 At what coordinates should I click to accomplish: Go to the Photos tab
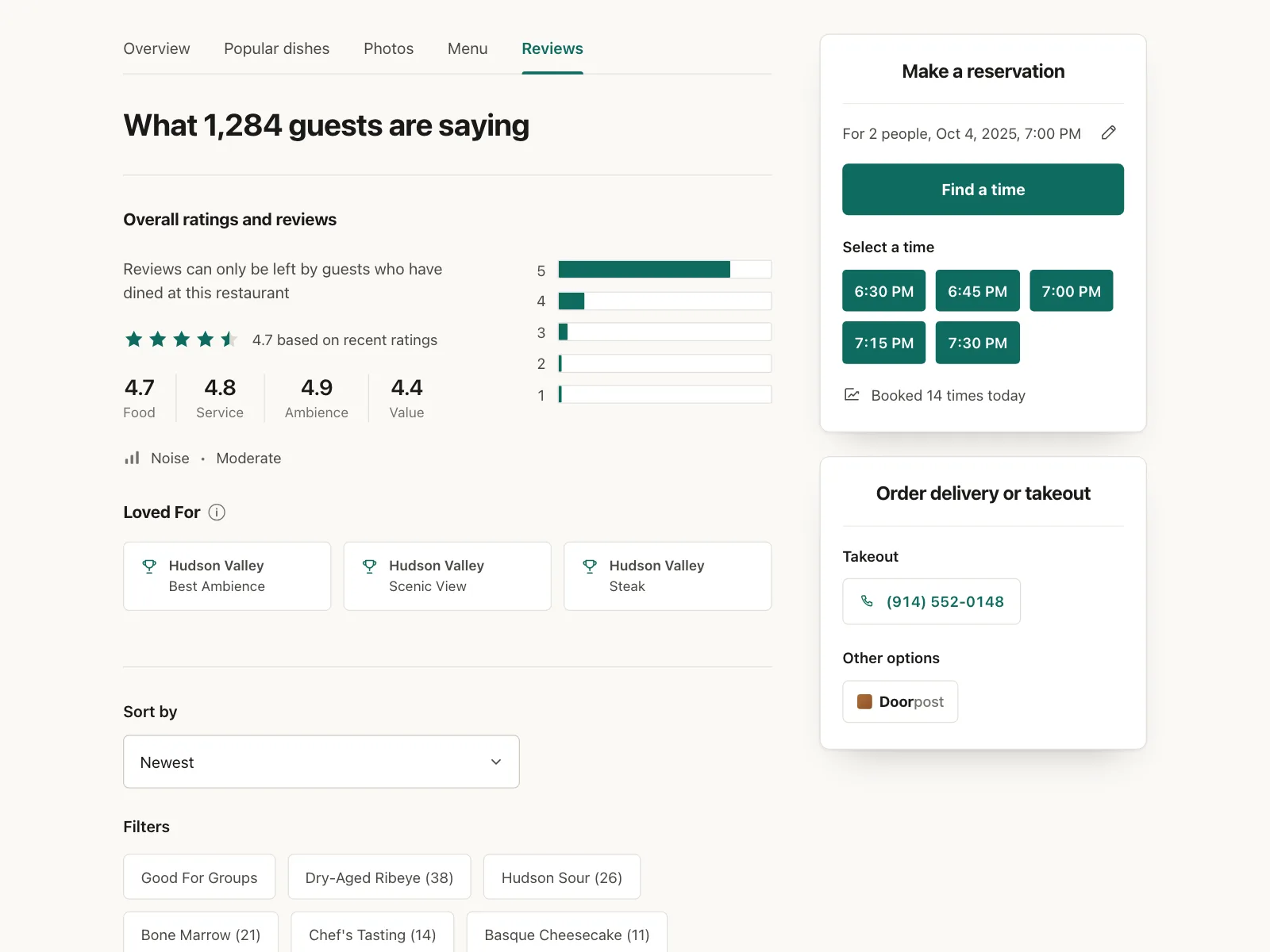click(388, 48)
